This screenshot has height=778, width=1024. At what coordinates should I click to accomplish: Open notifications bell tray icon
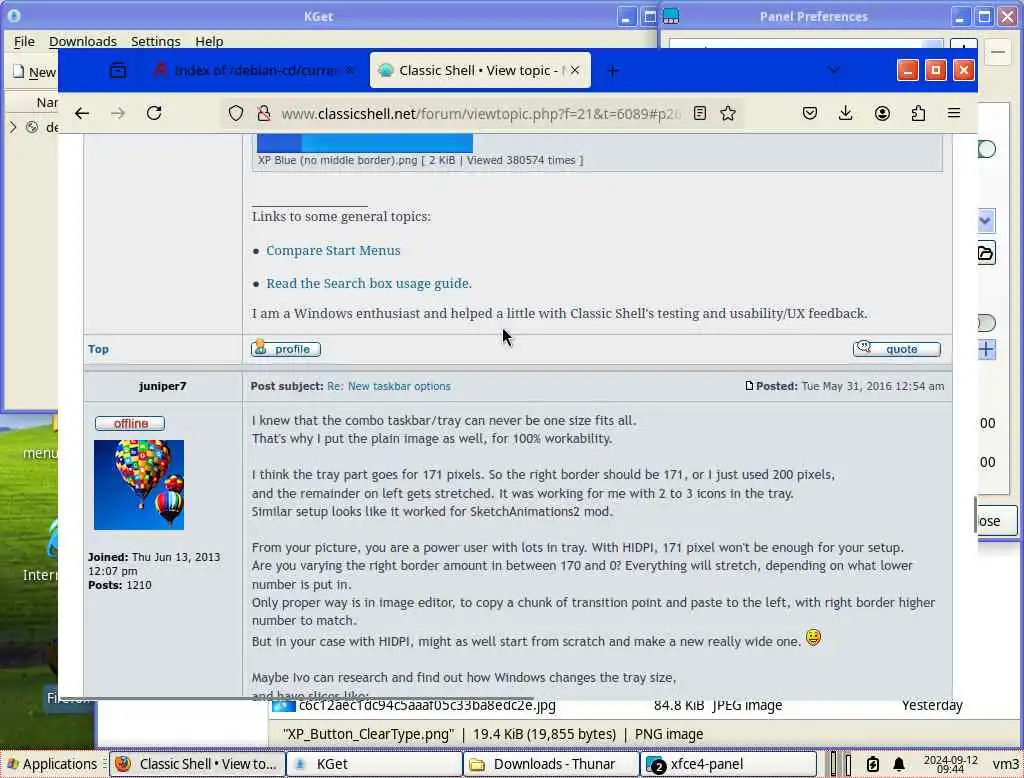(x=899, y=764)
